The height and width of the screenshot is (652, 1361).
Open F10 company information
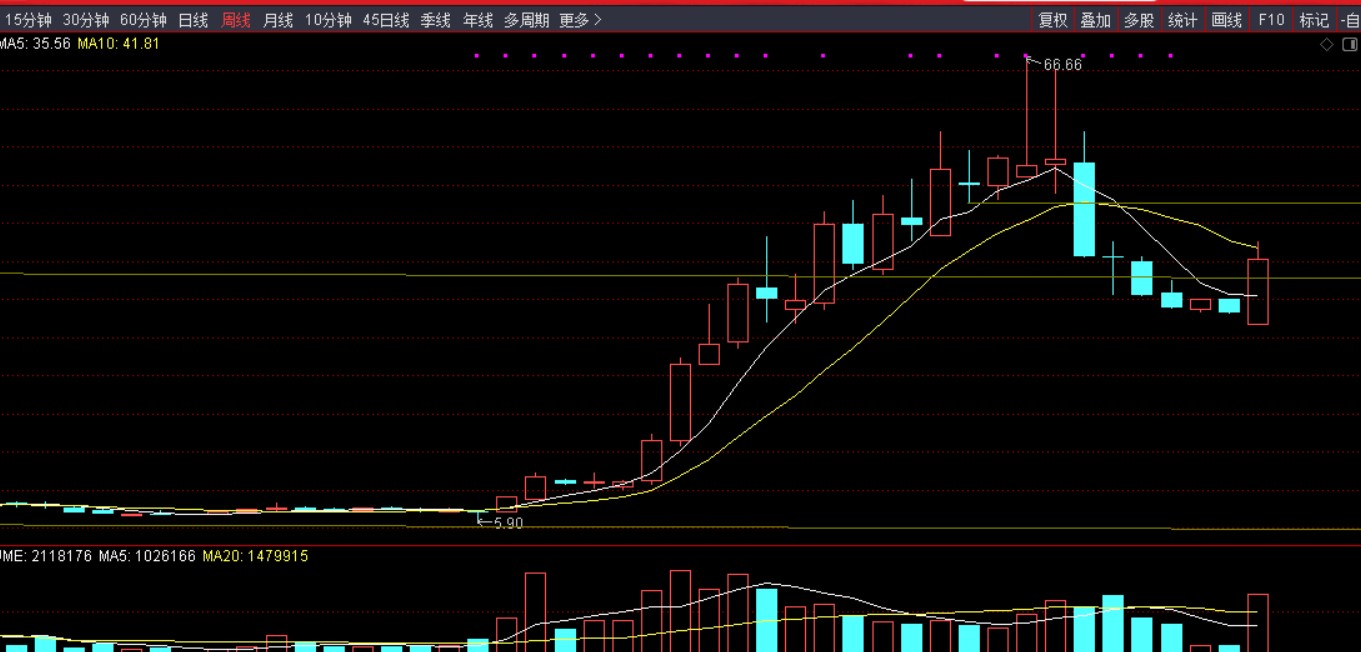[x=1271, y=20]
